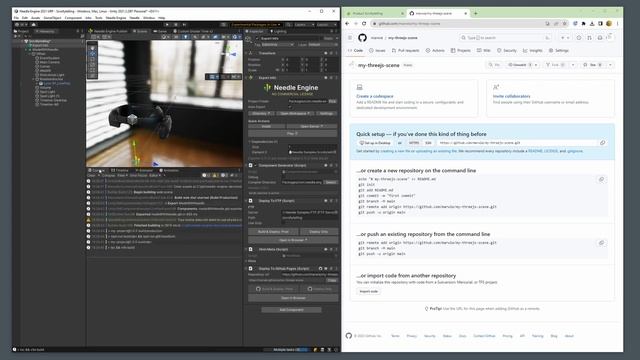The image size is (640, 360).
Task: Click the Install button under Quick Actions
Action: [x=267, y=127]
